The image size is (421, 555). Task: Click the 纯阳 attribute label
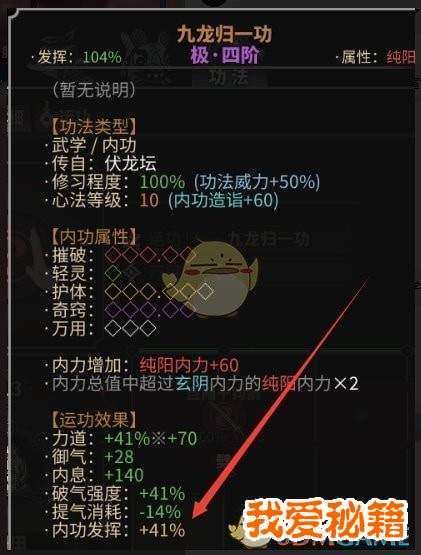[x=401, y=57]
